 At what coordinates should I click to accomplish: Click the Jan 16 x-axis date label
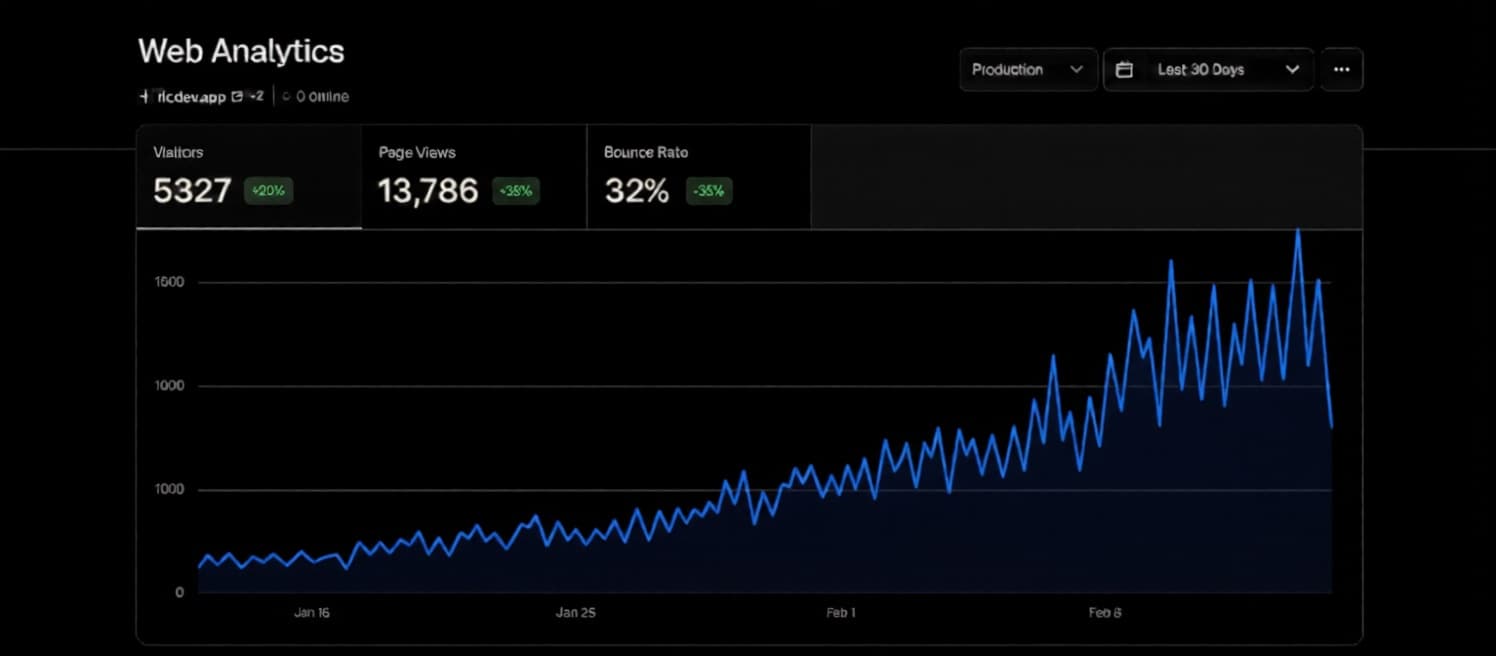(x=312, y=612)
